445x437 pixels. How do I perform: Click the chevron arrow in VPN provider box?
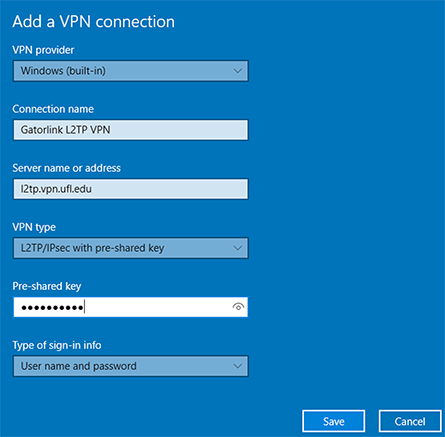point(237,71)
